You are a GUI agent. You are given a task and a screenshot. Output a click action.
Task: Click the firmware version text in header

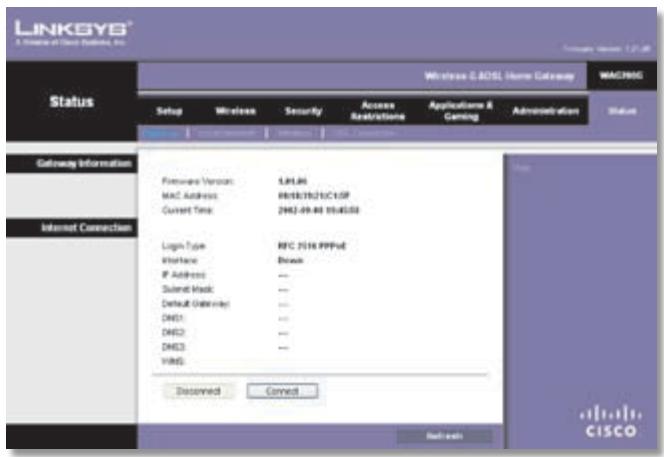point(607,49)
